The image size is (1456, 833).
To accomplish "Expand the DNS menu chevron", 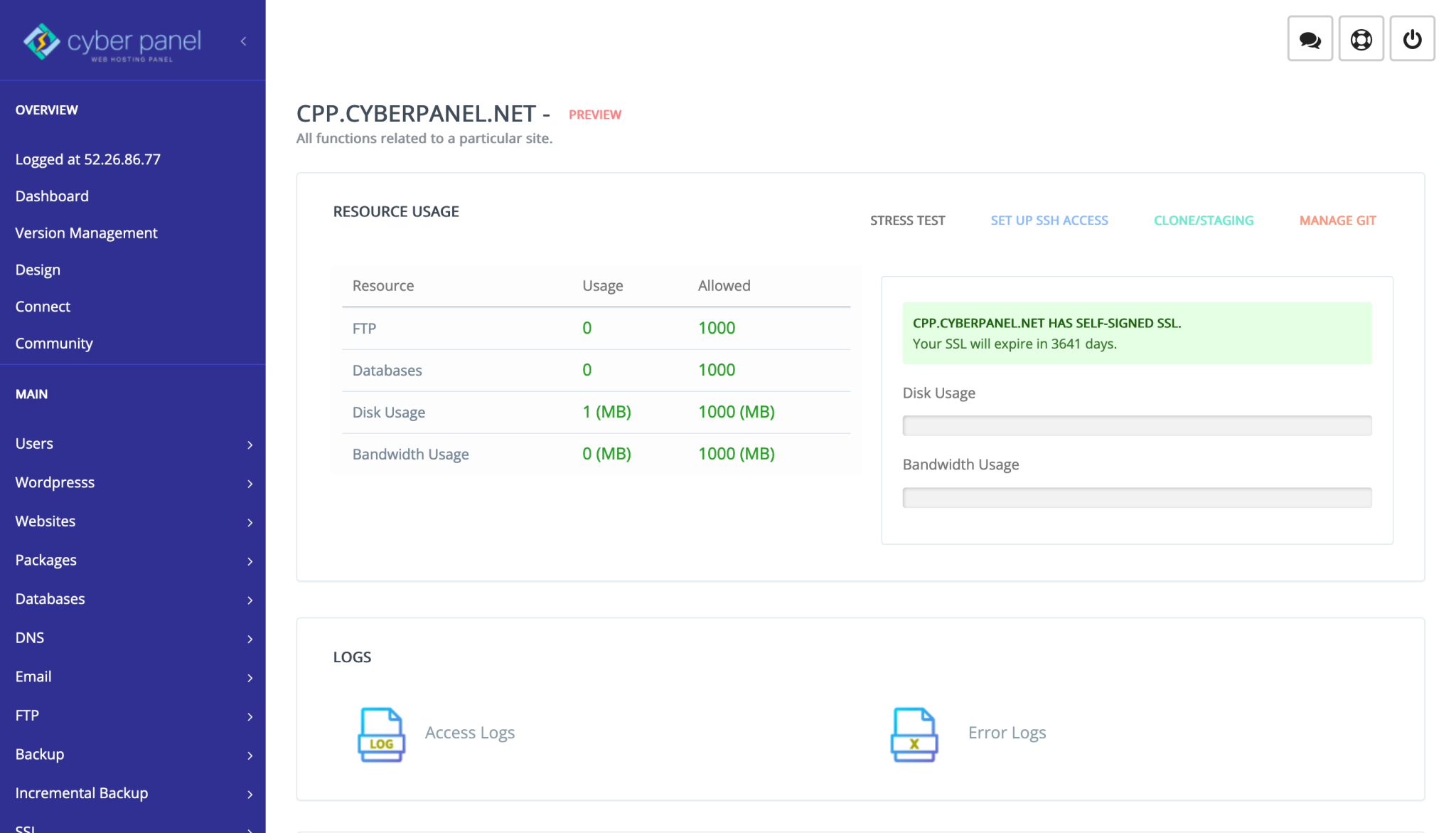I will [x=250, y=639].
